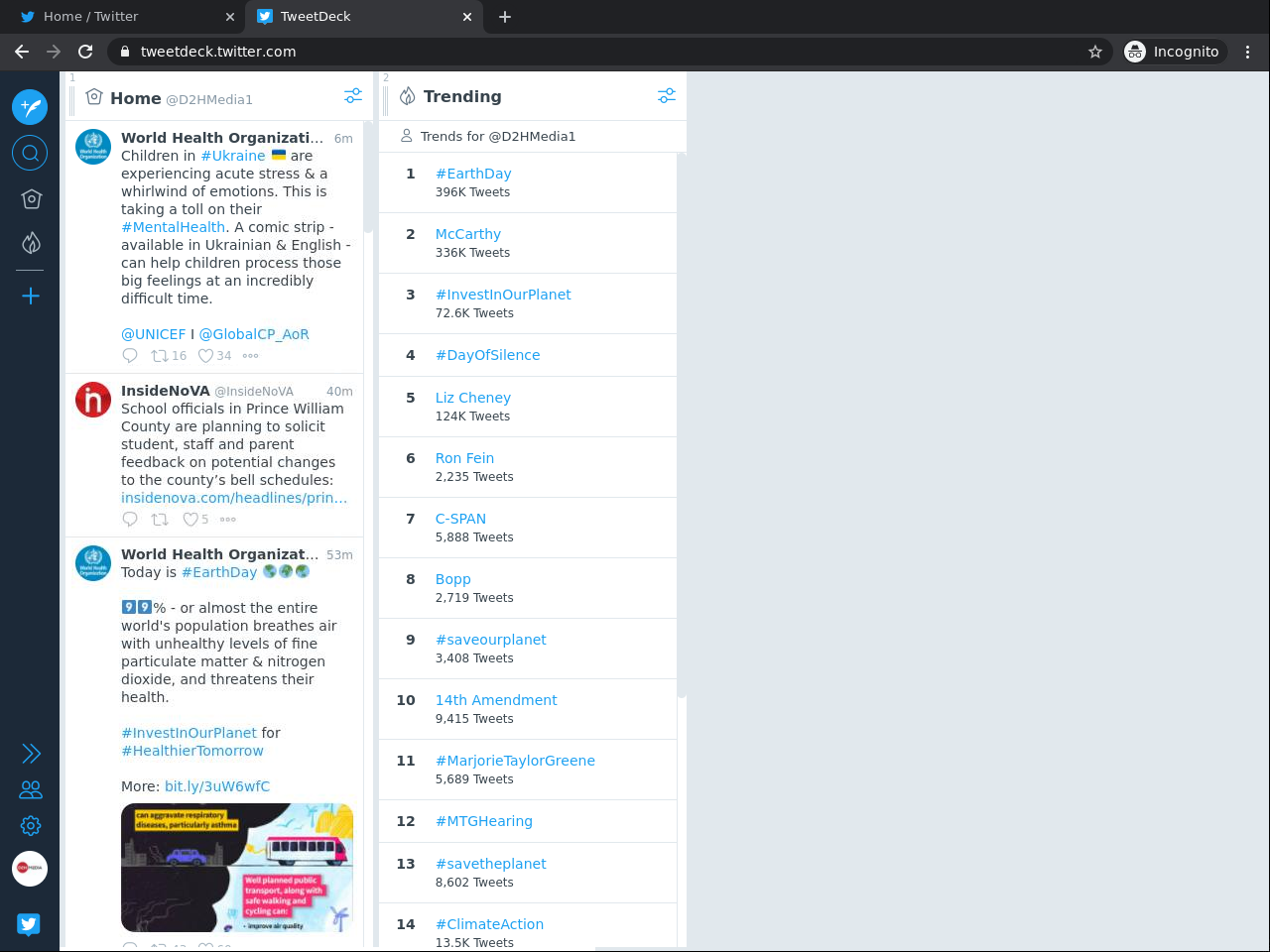Open a new browser tab
The width and height of the screenshot is (1270, 952).
click(x=505, y=17)
